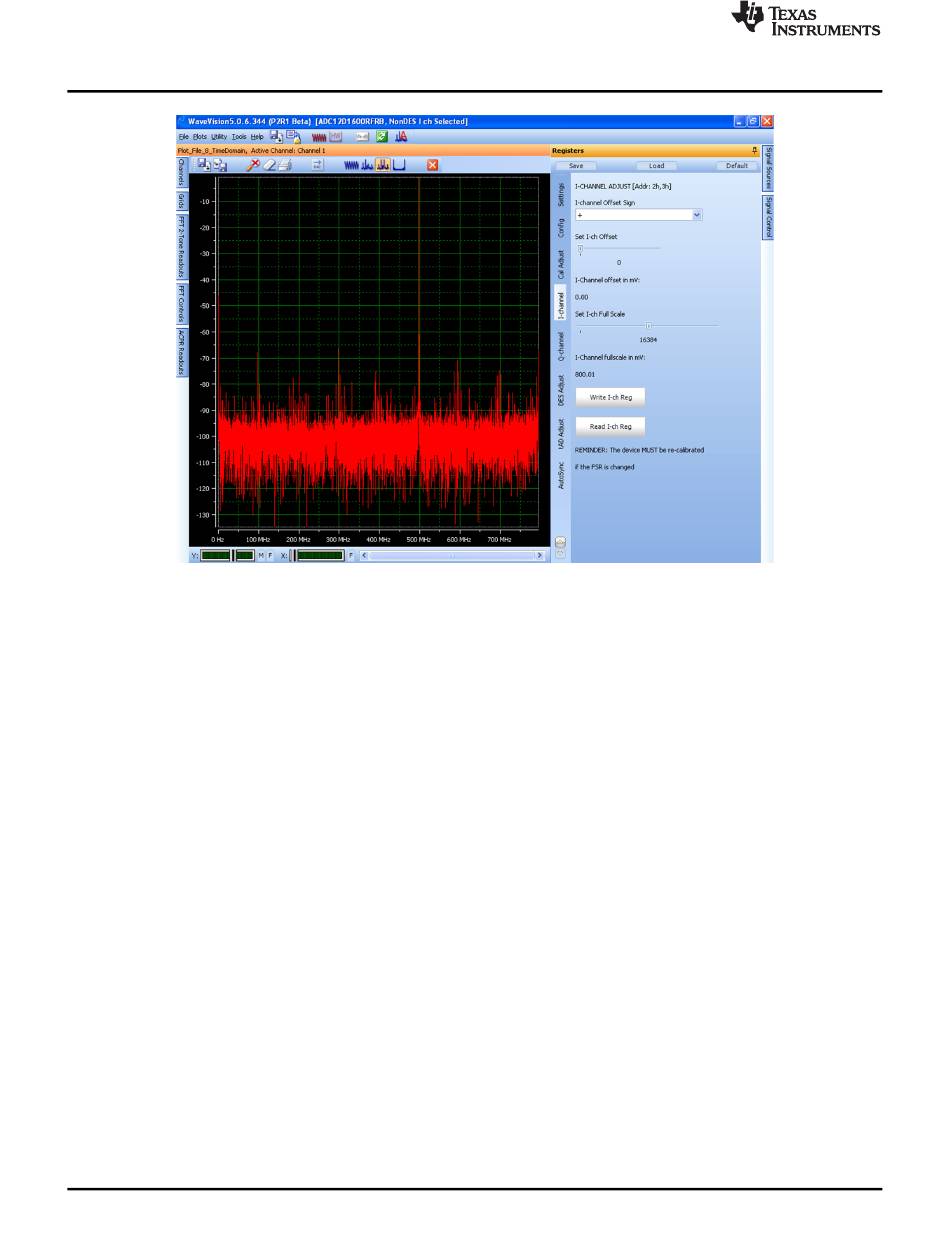Image resolution: width=950 pixels, height=1241 pixels.
Task: Select the eraser icon in plot toolbar
Action: click(x=270, y=165)
